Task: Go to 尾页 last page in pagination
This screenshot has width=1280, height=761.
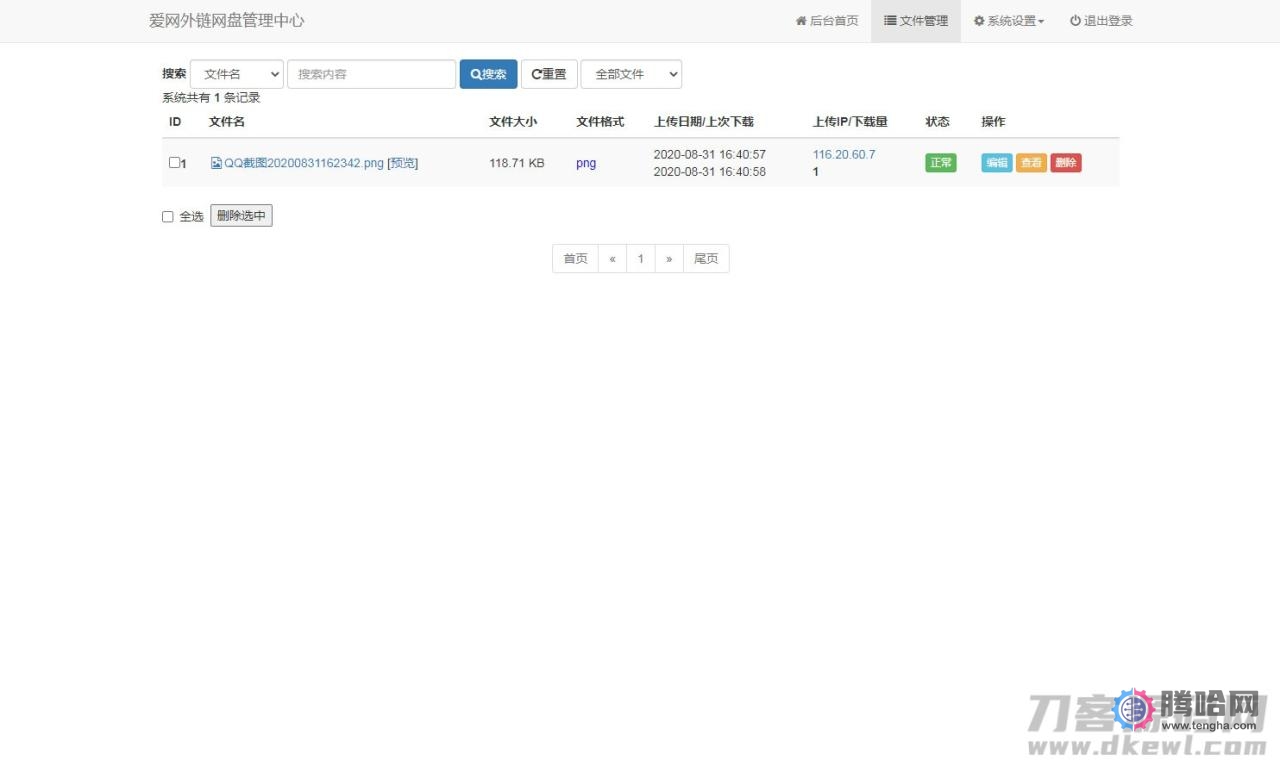Action: (x=706, y=259)
